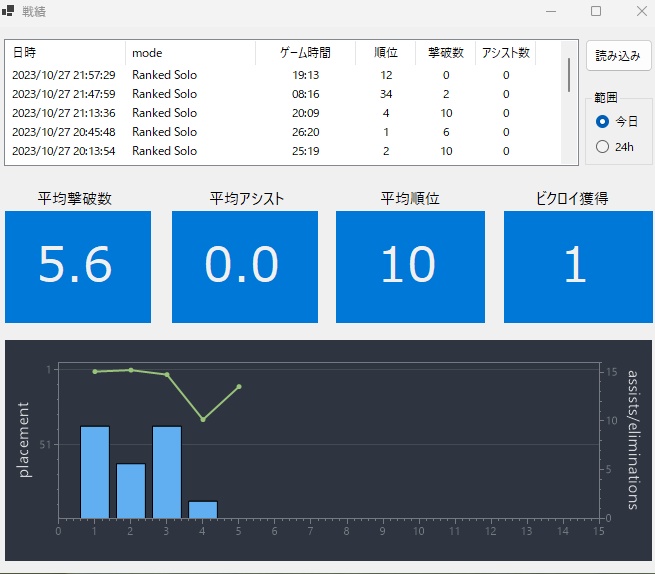The image size is (655, 574).
Task: Close the 戦績 window
Action: (642, 11)
